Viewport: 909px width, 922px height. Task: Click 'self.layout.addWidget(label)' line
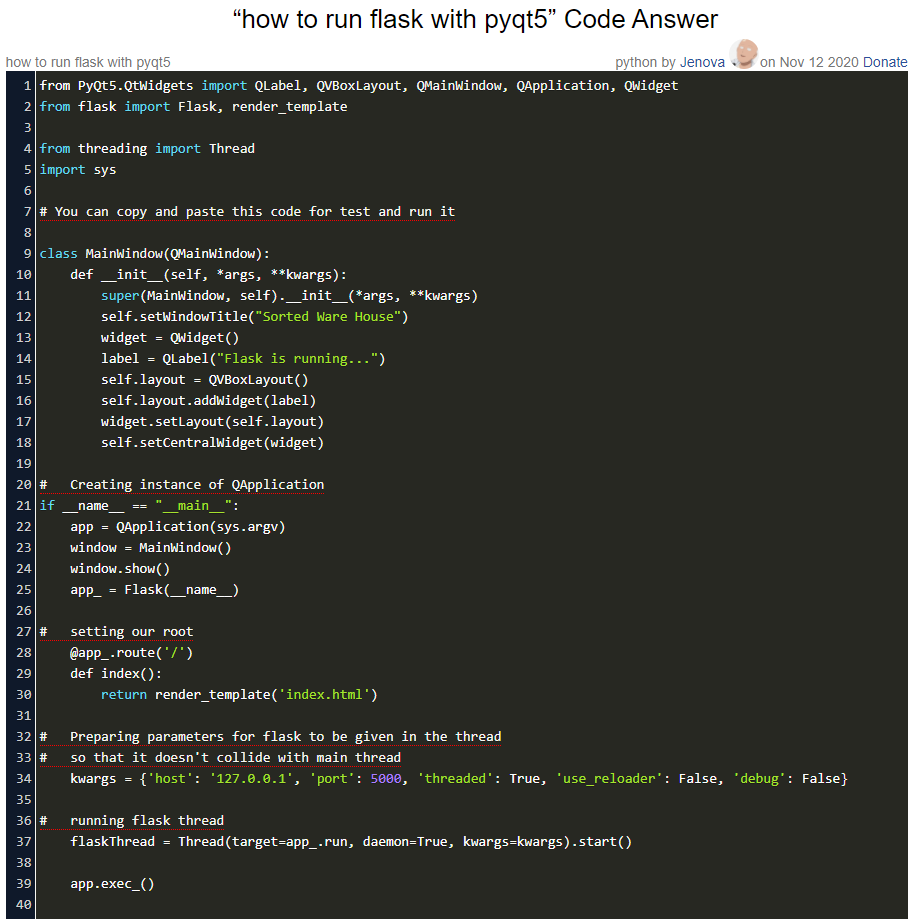pos(208,401)
